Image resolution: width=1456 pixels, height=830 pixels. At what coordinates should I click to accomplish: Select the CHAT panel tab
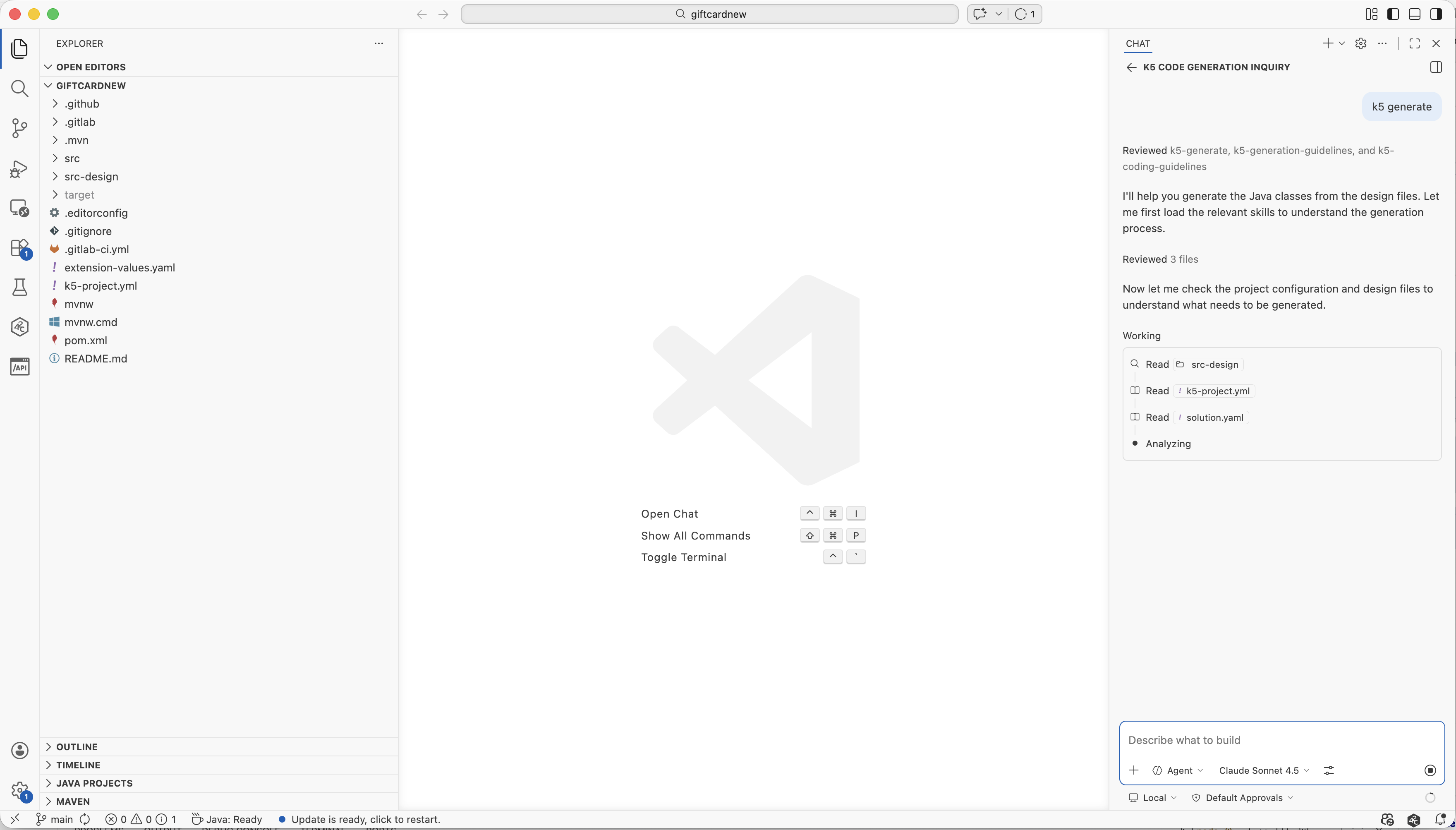click(1137, 43)
